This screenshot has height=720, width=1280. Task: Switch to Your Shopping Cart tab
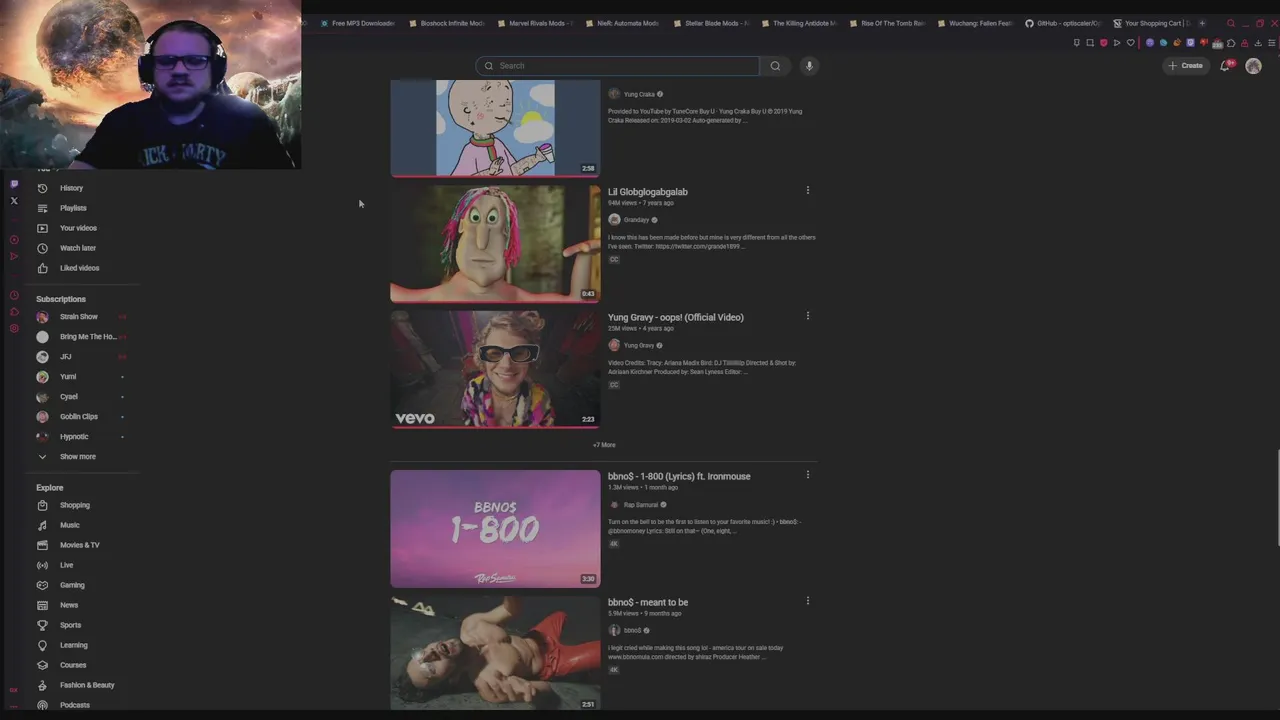1151,23
